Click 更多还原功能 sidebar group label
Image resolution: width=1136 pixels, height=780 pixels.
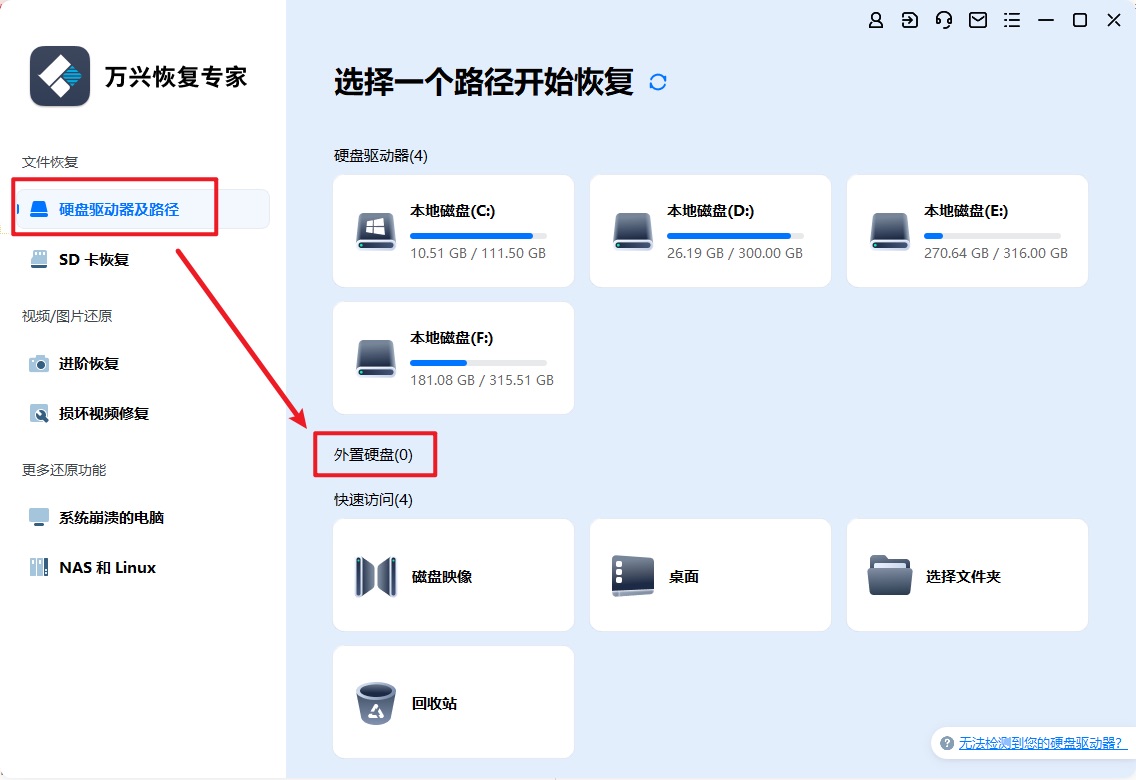click(x=64, y=471)
